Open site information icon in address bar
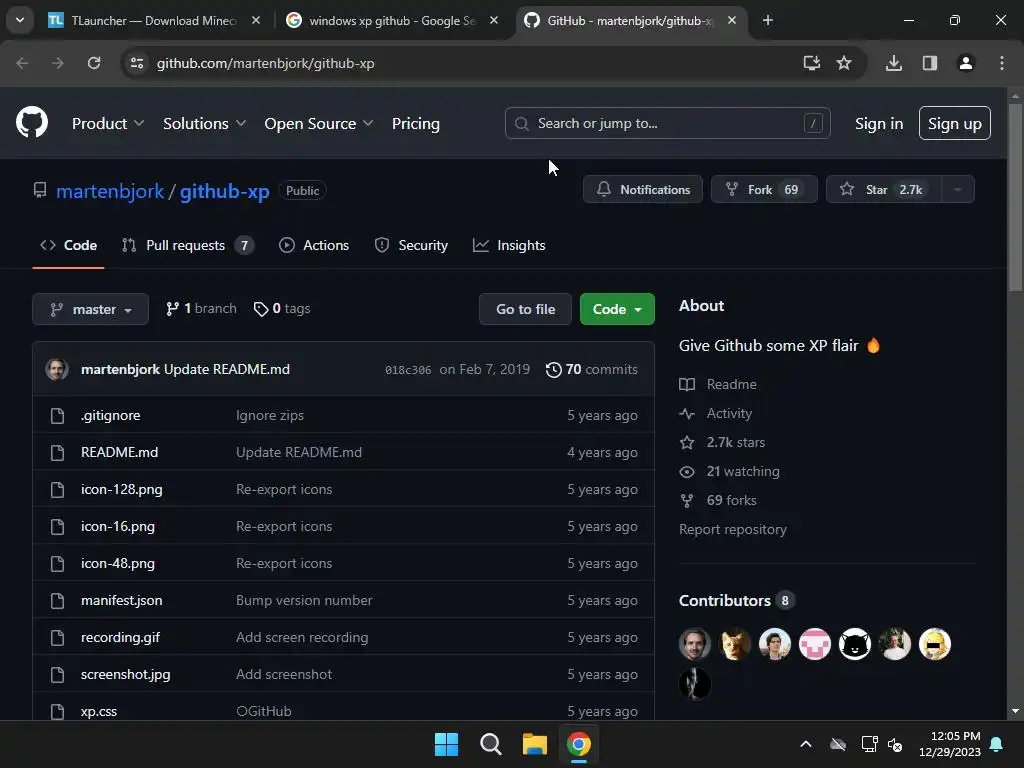Viewport: 1024px width, 768px height. (137, 63)
